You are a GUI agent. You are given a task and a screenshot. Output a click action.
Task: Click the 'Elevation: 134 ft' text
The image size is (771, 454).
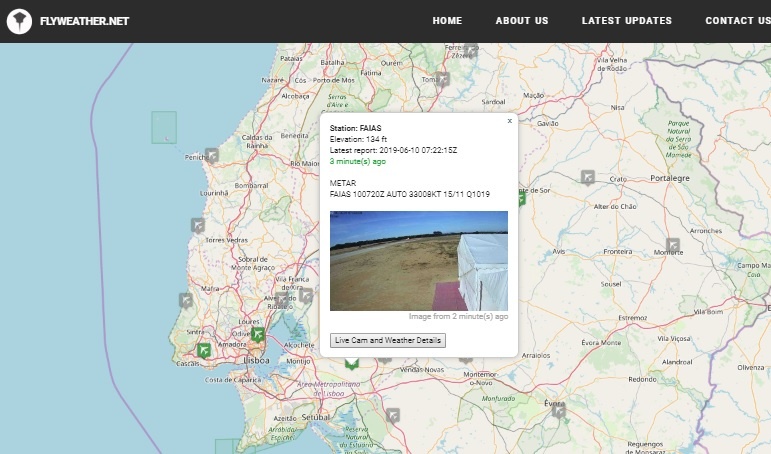pyautogui.click(x=358, y=139)
